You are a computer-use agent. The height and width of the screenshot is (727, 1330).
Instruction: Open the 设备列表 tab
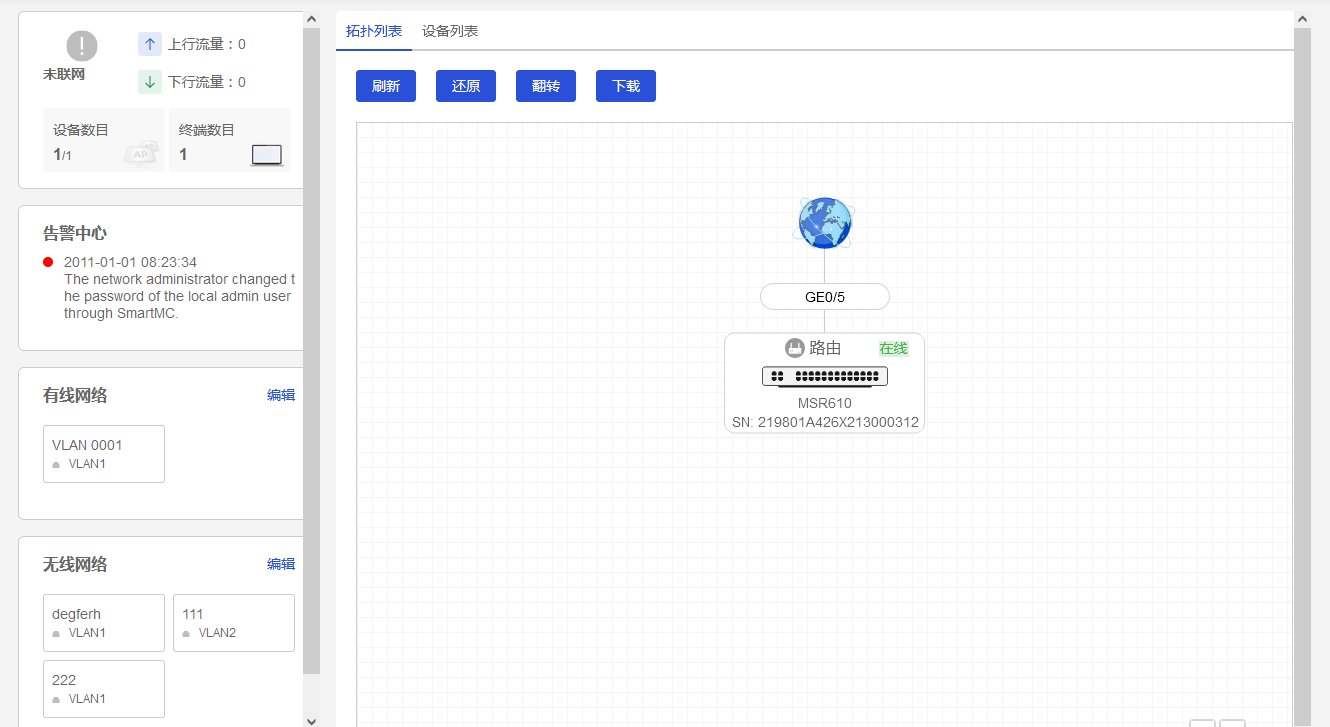pos(450,31)
